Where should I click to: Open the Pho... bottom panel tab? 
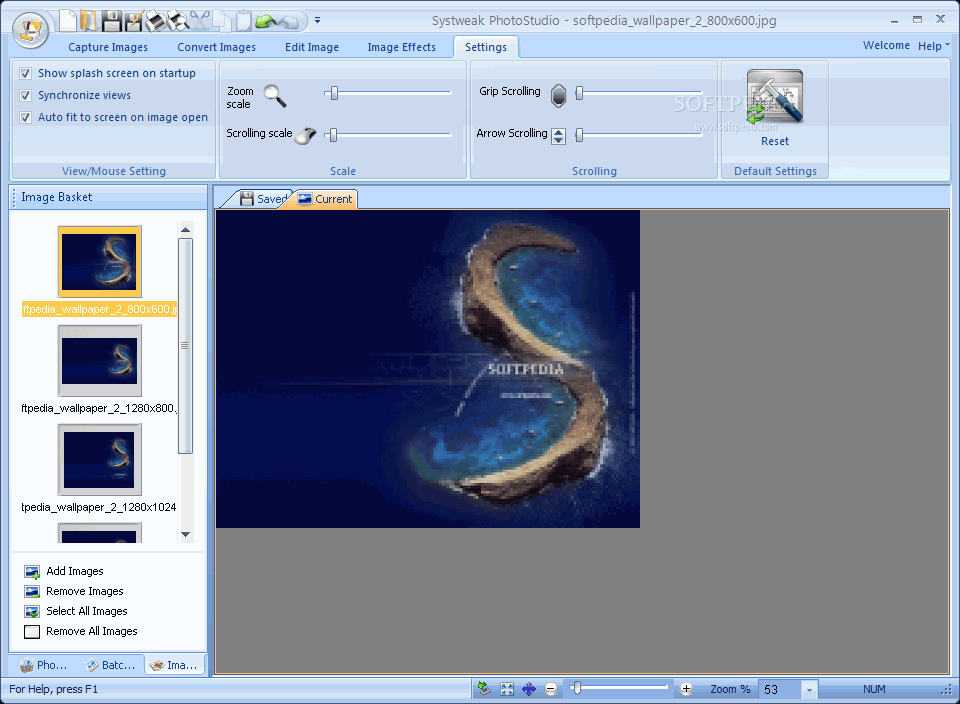43,665
